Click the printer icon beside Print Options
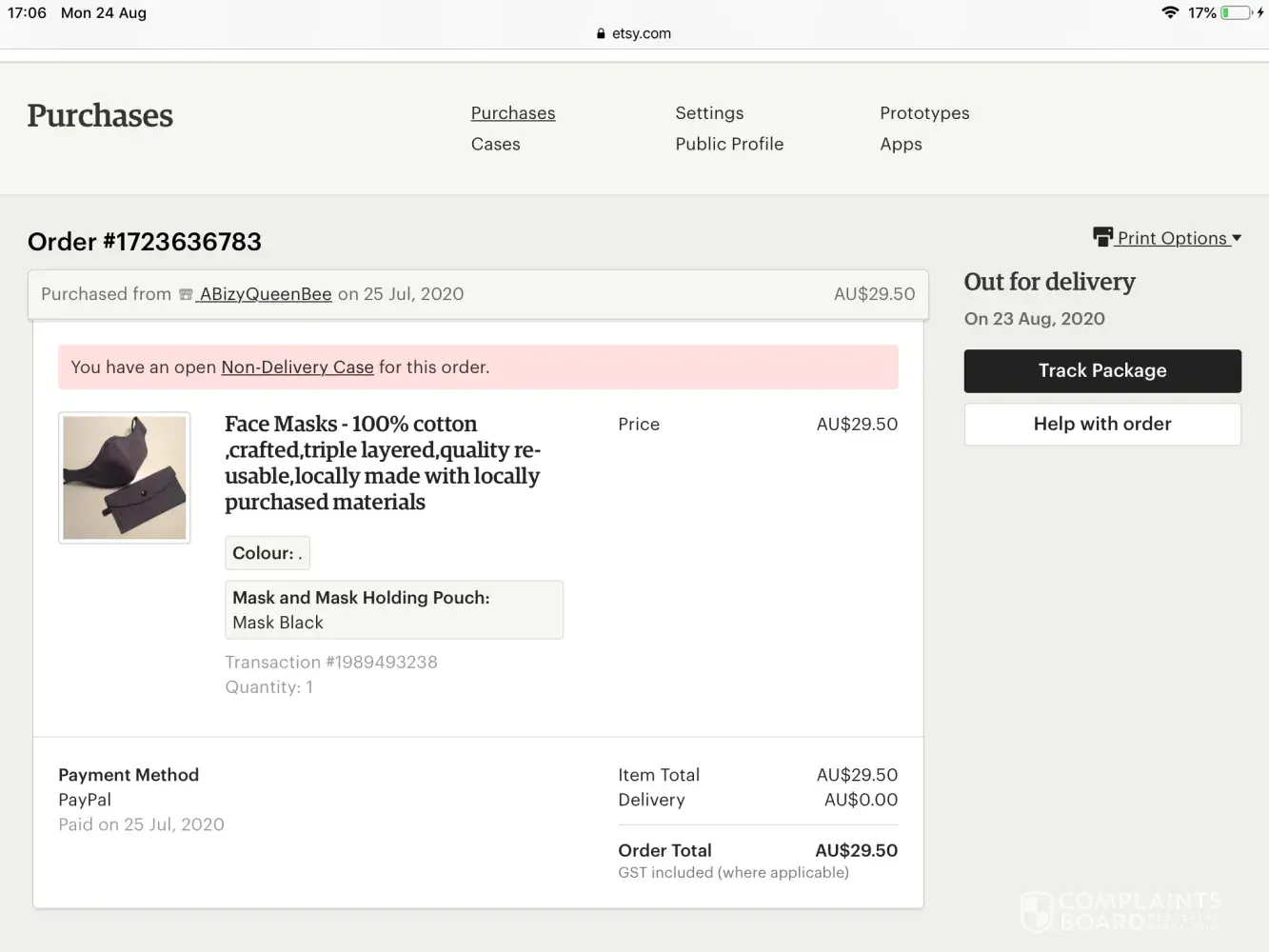The width and height of the screenshot is (1269, 952). [1102, 237]
